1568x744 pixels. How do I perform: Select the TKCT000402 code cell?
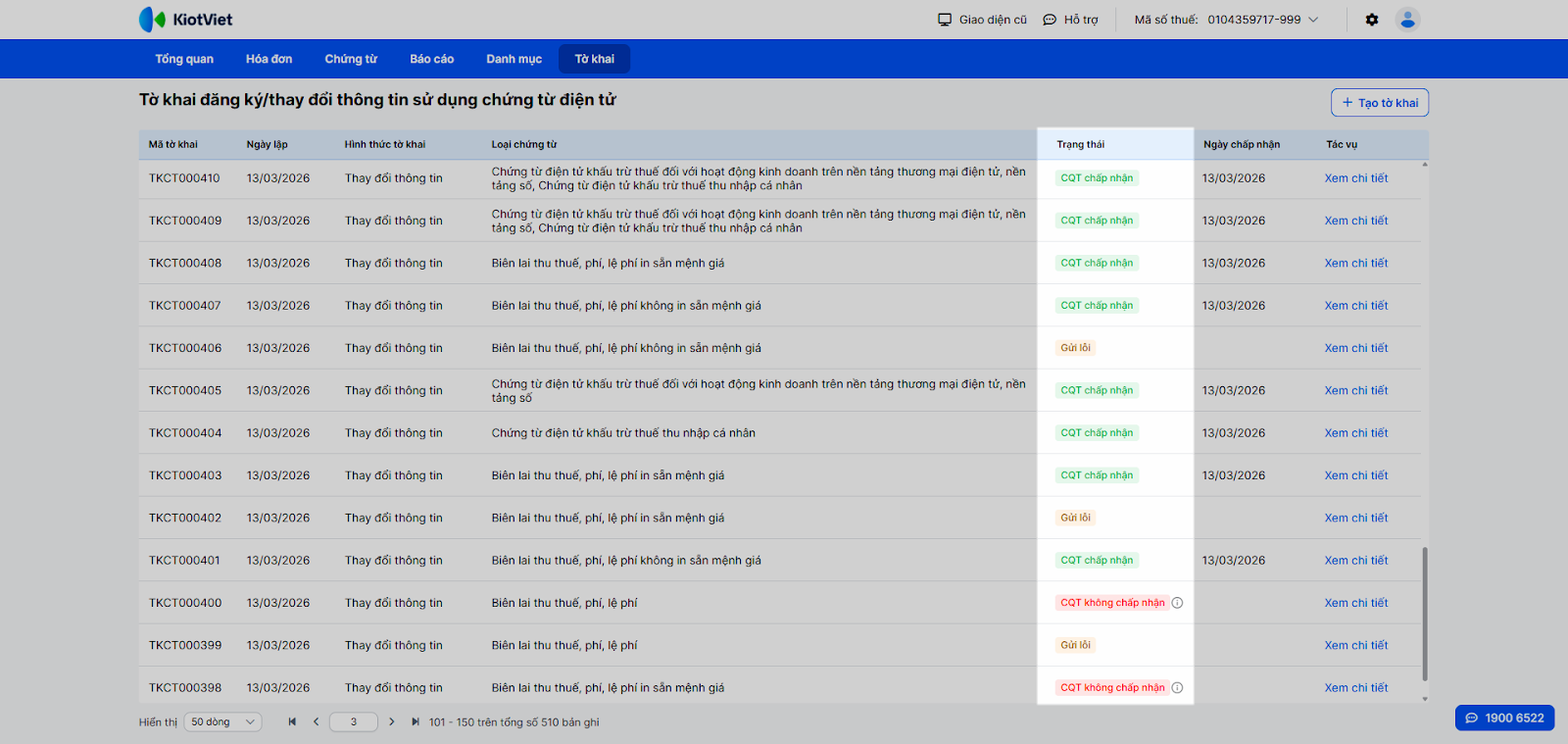[x=185, y=518]
